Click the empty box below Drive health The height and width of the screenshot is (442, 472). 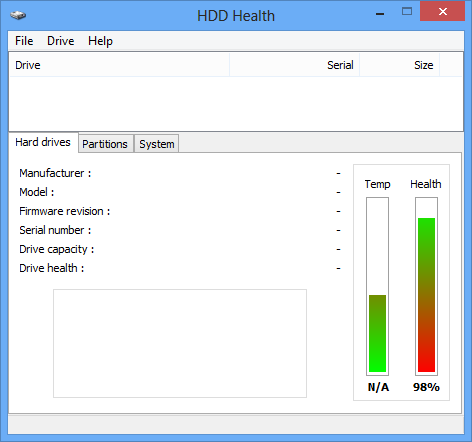(180, 343)
